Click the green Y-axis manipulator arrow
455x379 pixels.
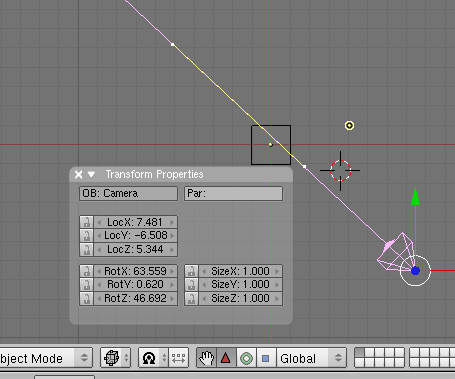click(x=415, y=197)
